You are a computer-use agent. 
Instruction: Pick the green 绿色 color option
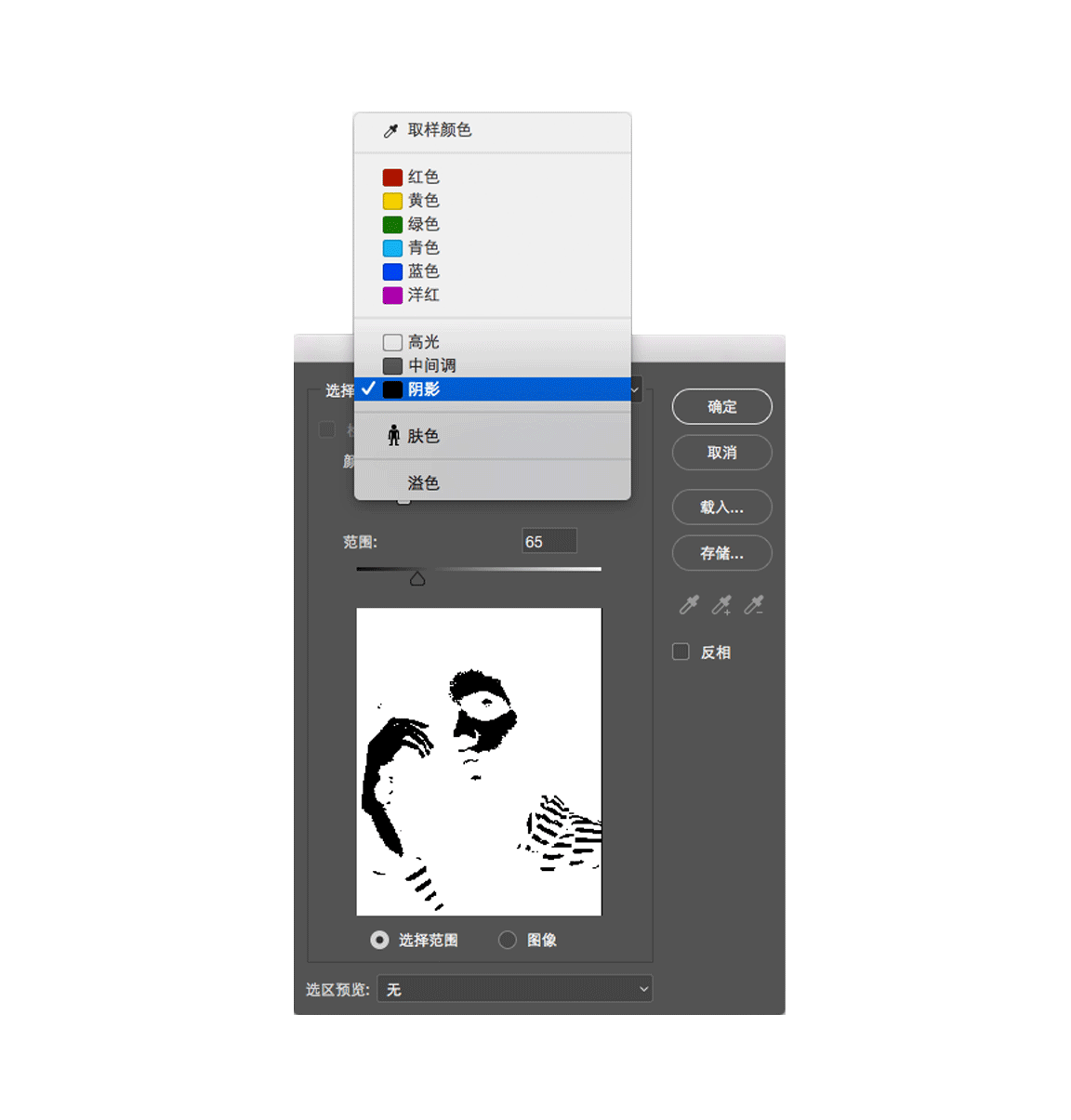coord(423,224)
